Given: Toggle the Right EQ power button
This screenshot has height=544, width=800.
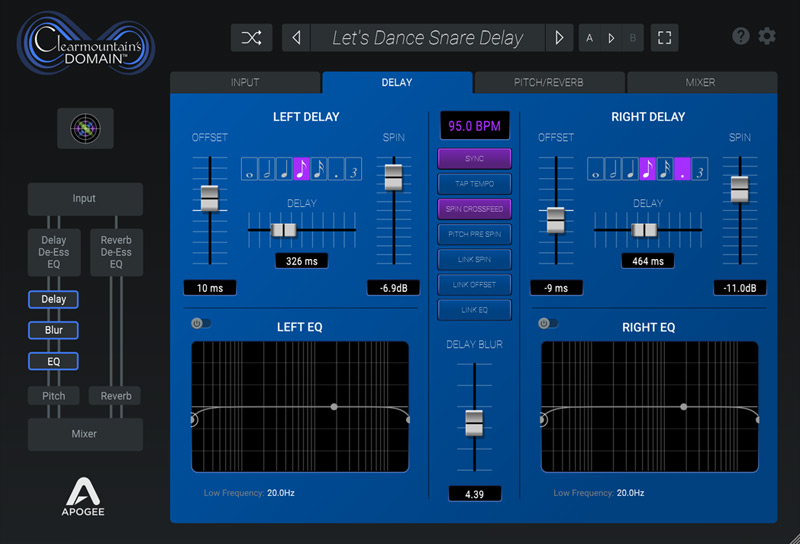Looking at the screenshot, I should (x=545, y=323).
